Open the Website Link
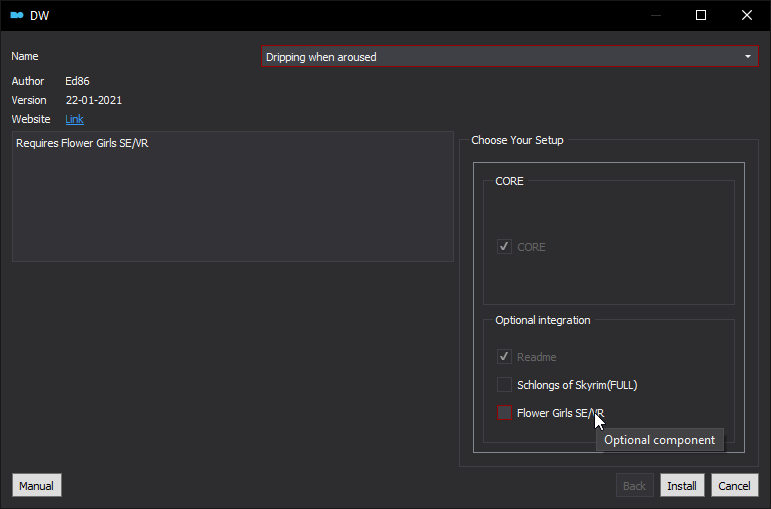This screenshot has width=771, height=509. 74,119
